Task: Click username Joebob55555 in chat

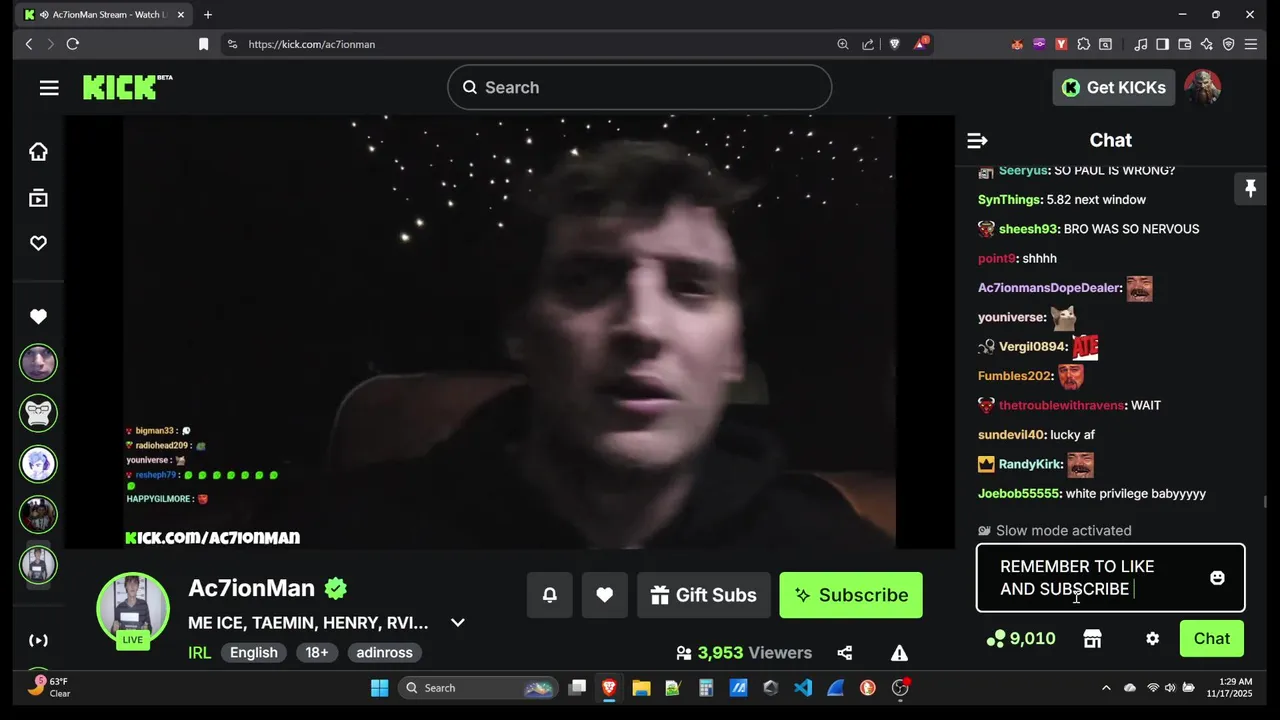Action: coord(1019,494)
